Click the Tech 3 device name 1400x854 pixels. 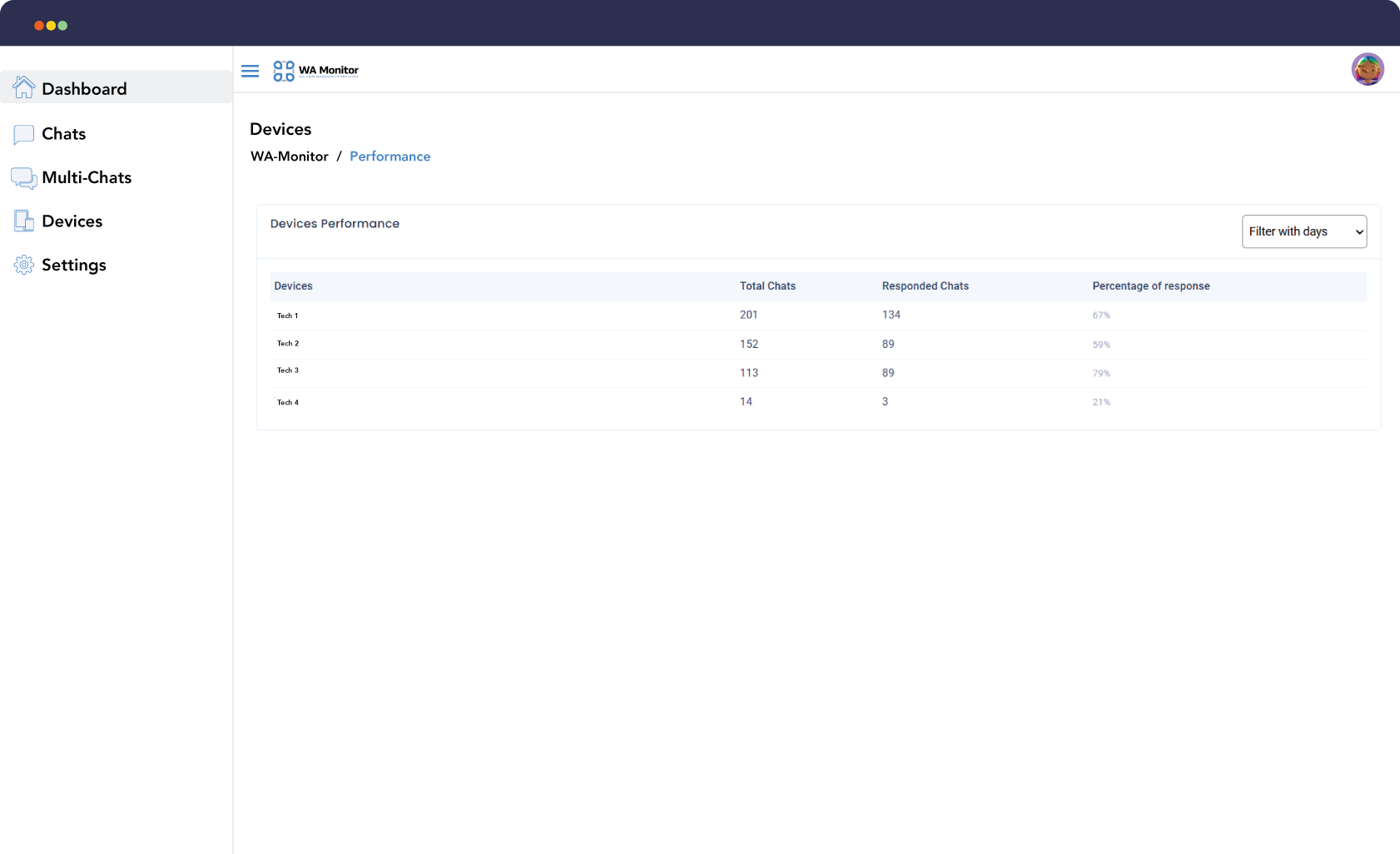[288, 370]
